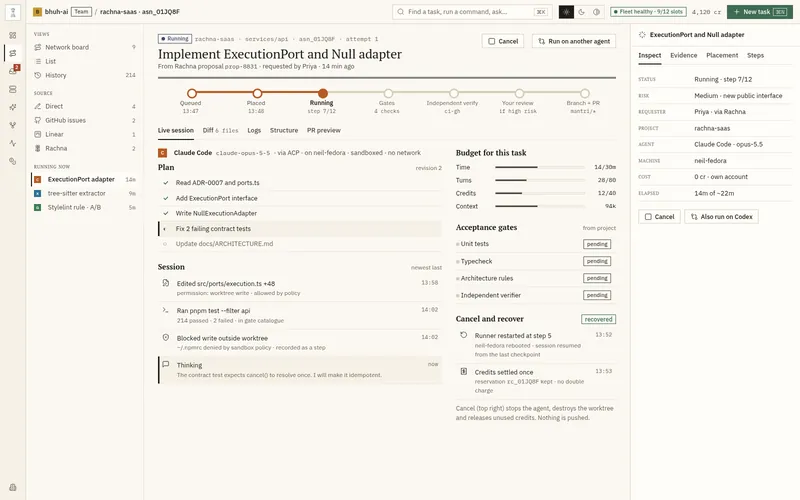Click the spinner icon in inspector header

coord(642,35)
